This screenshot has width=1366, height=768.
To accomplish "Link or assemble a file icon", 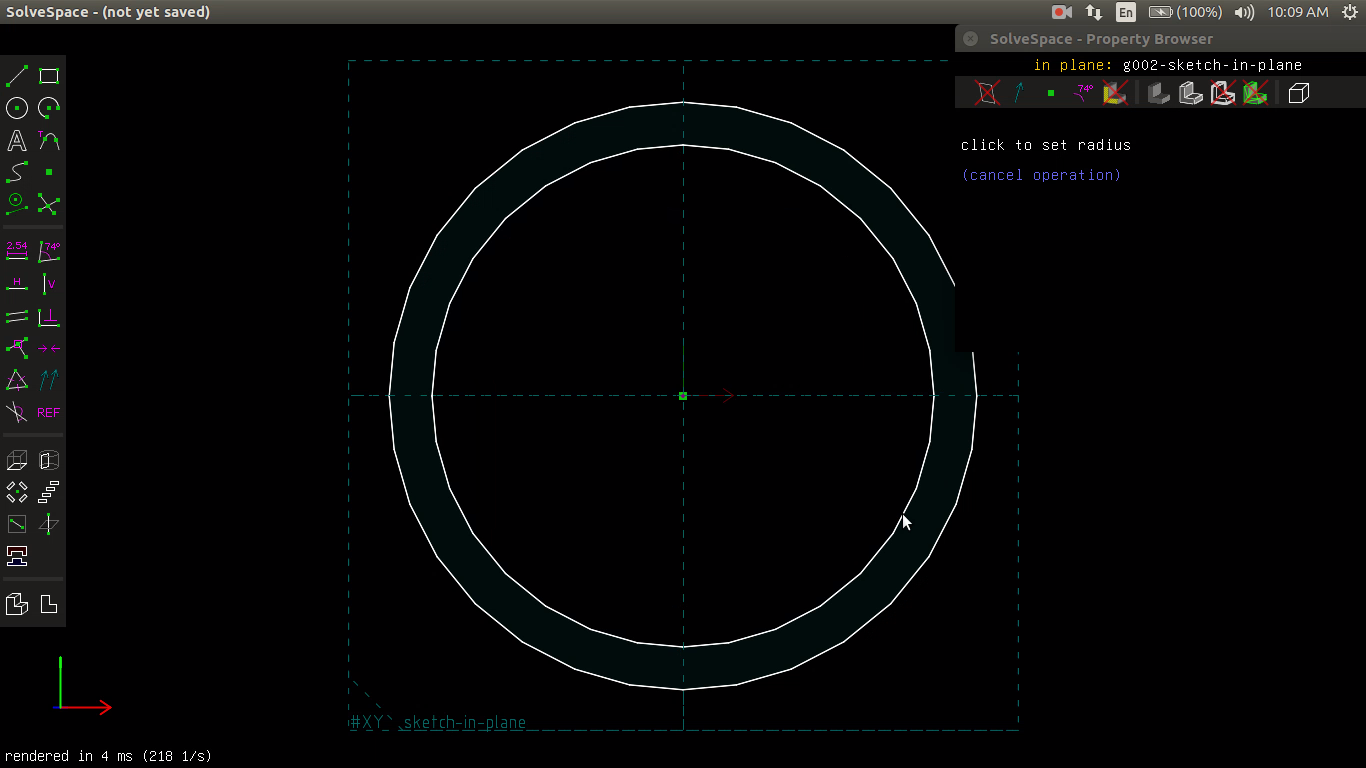I will click(17, 556).
